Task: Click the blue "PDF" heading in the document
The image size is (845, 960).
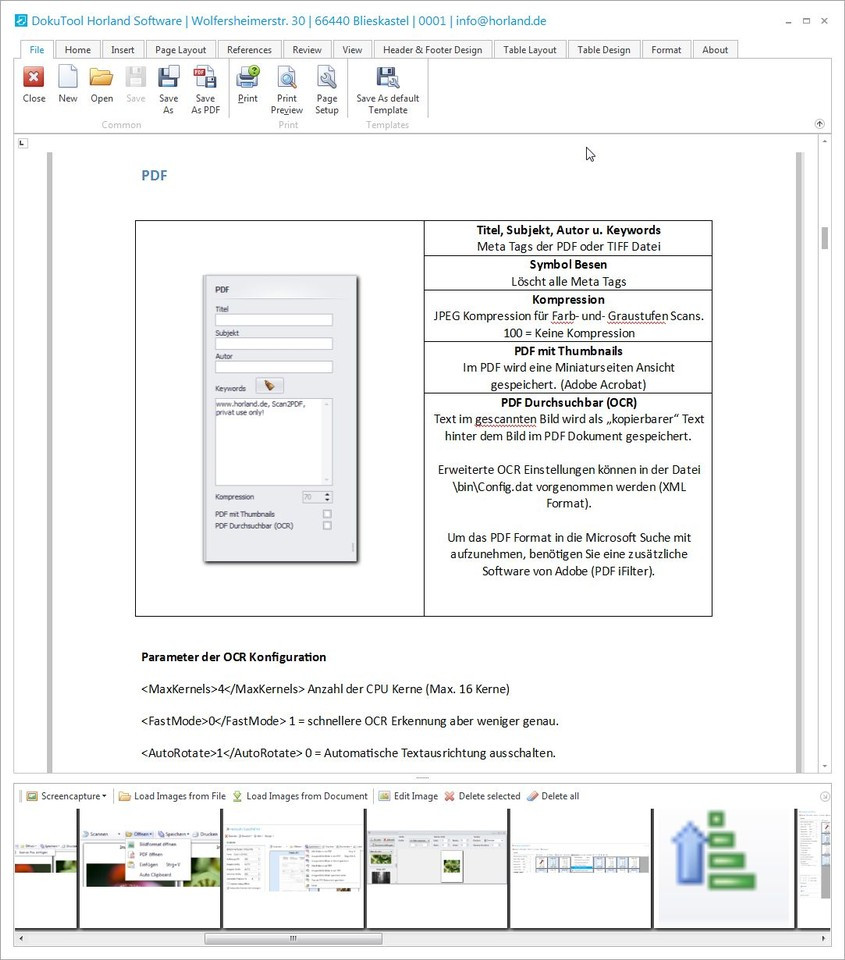Action: [154, 176]
